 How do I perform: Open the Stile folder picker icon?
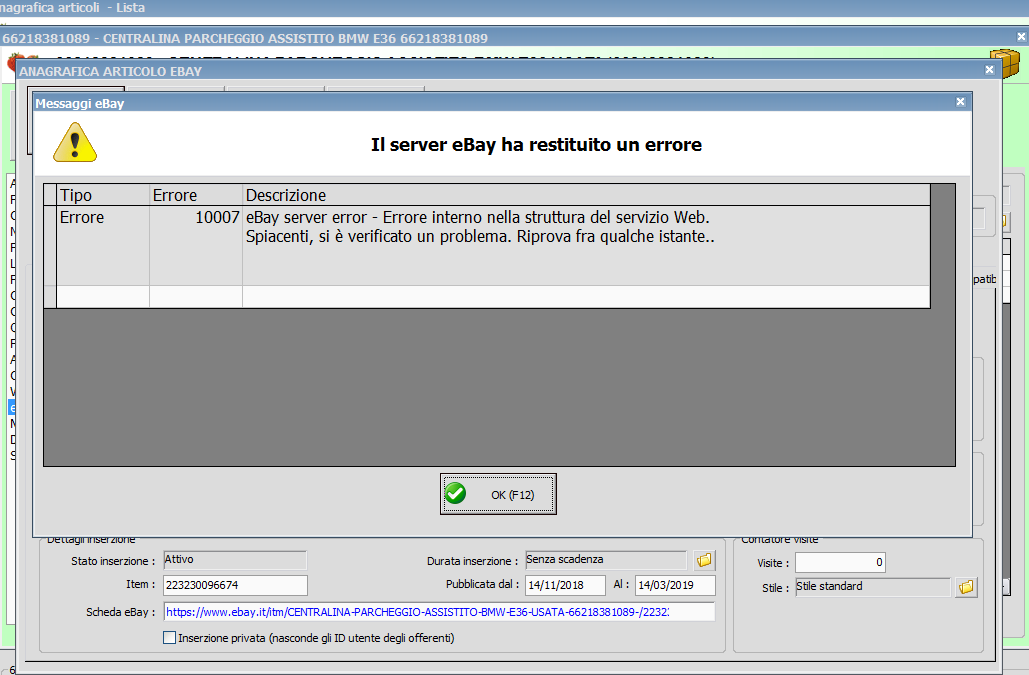[x=966, y=587]
